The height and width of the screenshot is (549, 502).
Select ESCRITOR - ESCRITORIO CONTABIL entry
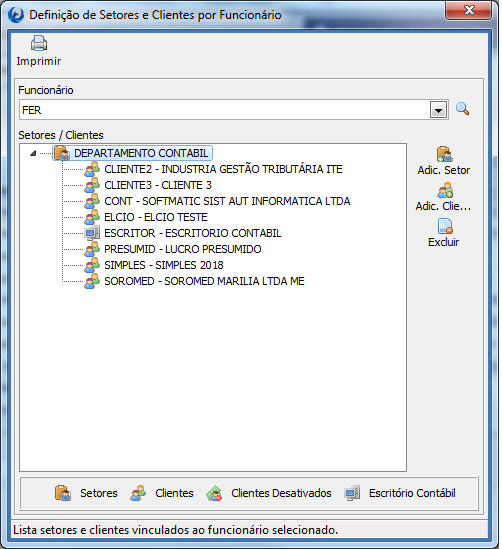click(193, 234)
